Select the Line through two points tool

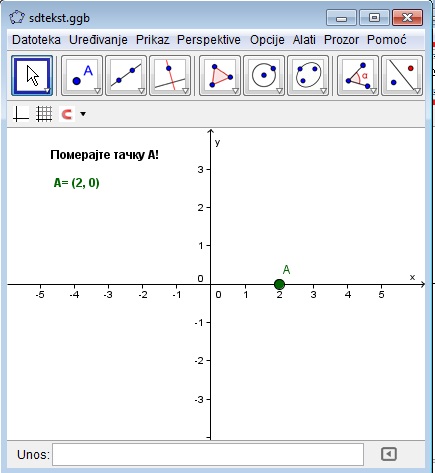126,76
